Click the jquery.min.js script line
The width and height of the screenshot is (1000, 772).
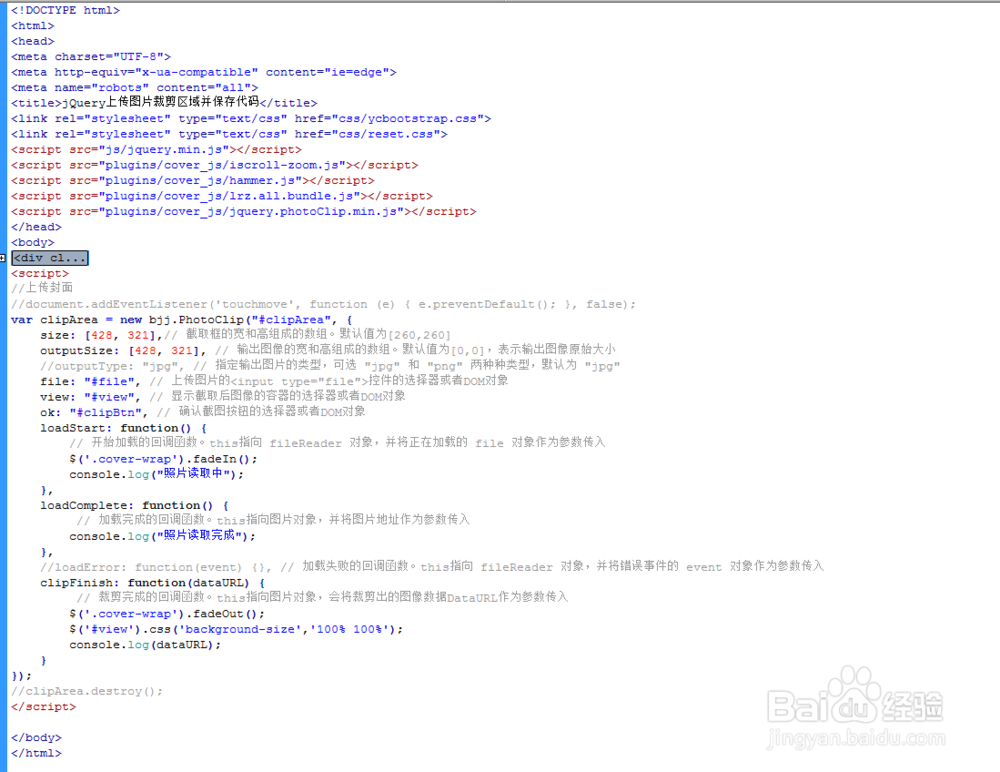[156, 149]
